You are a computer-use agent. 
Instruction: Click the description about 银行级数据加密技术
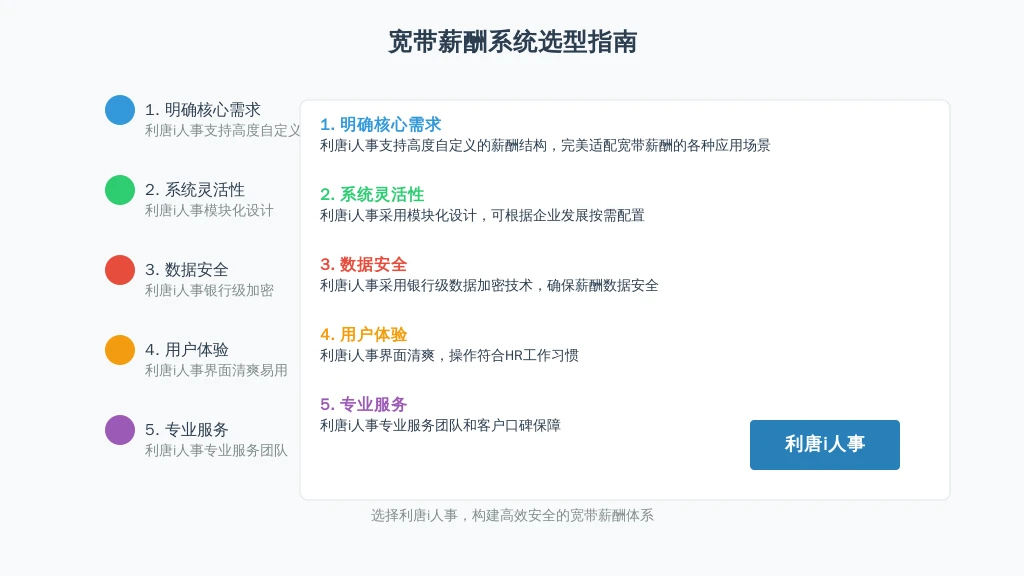click(489, 285)
